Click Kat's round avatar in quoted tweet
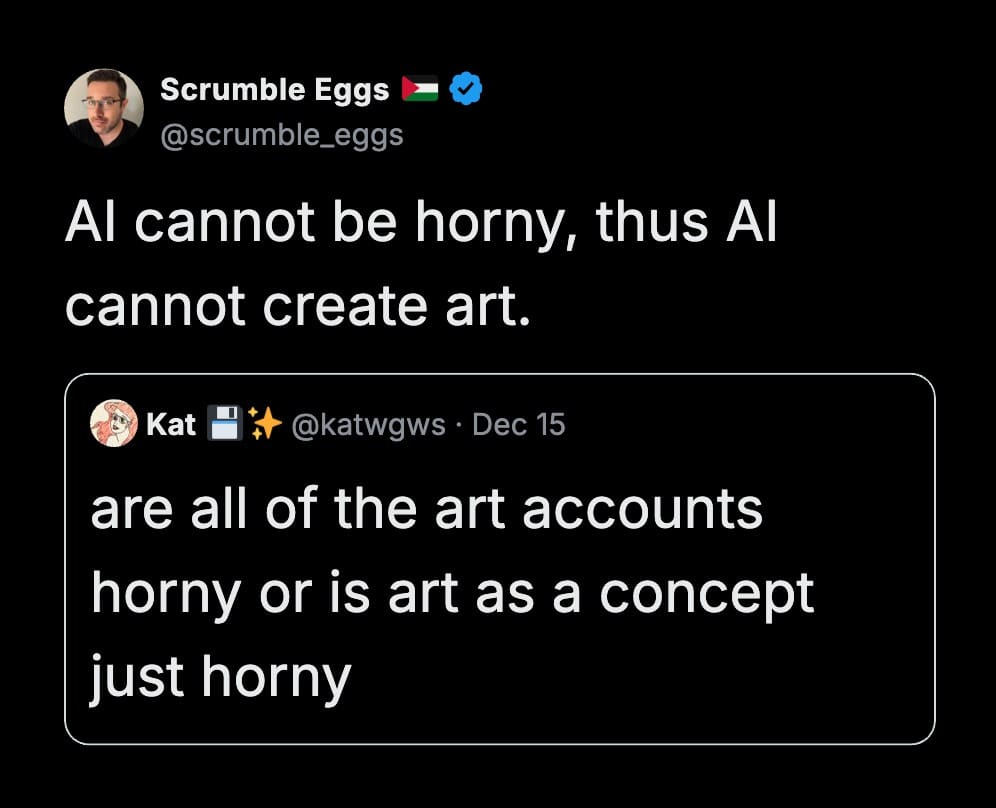 (113, 424)
